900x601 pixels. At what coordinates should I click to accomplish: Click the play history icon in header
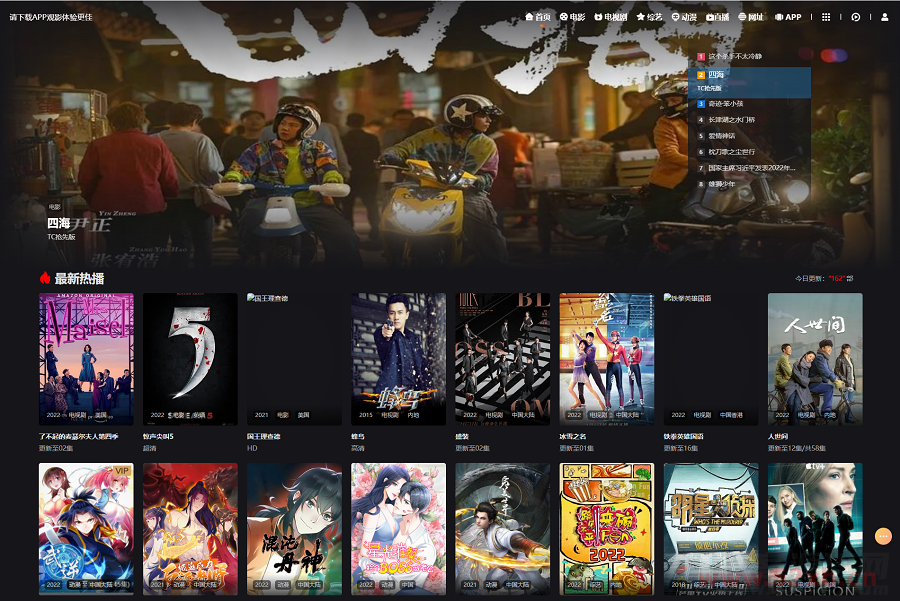(856, 17)
